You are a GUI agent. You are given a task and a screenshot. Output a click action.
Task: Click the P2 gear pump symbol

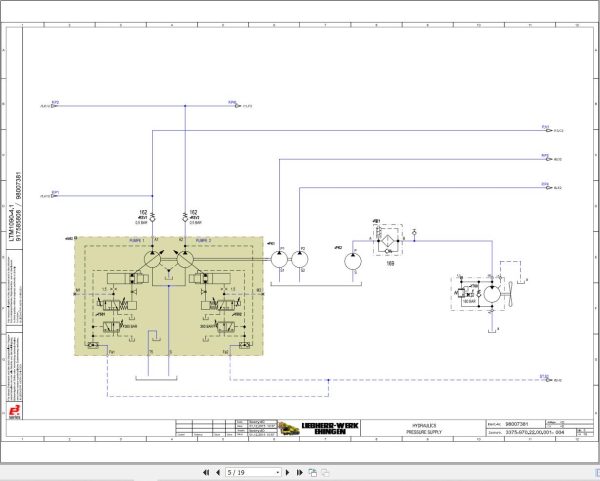300,259
